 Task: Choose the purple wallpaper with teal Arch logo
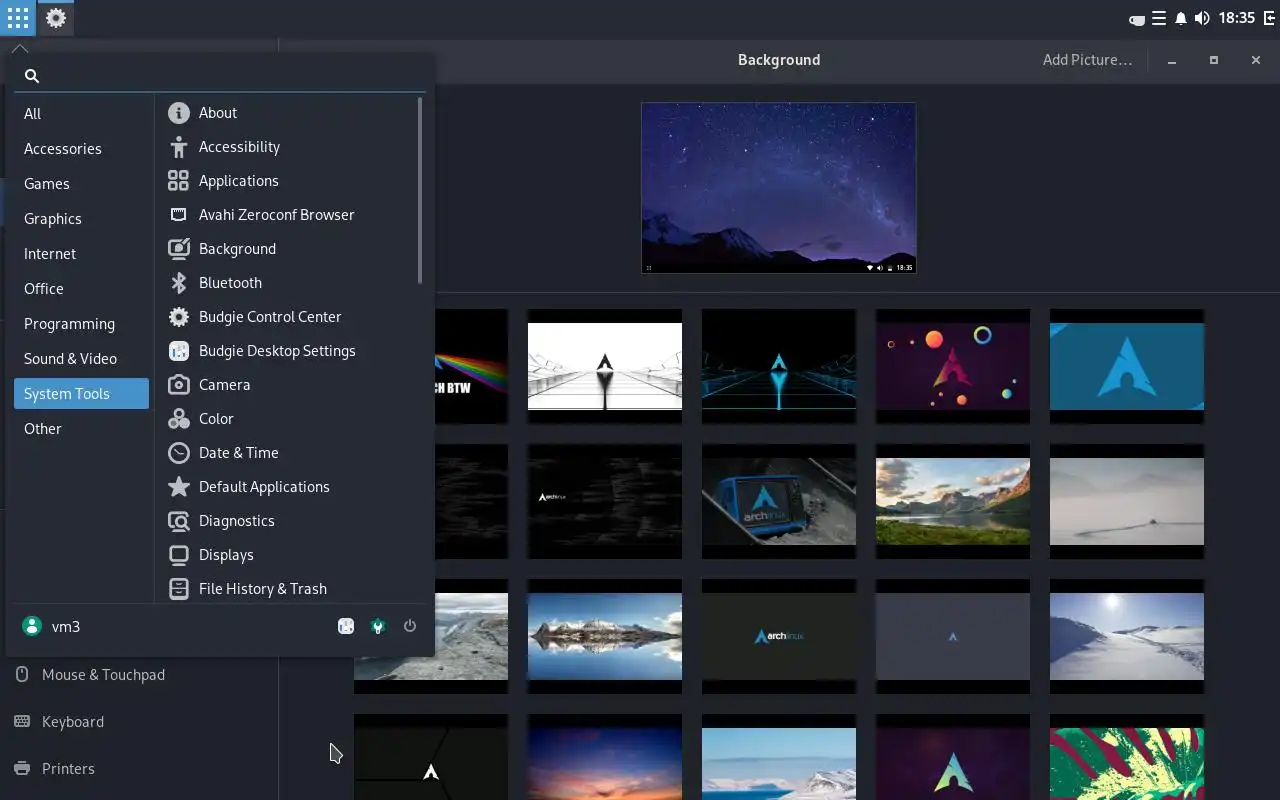pos(953,757)
